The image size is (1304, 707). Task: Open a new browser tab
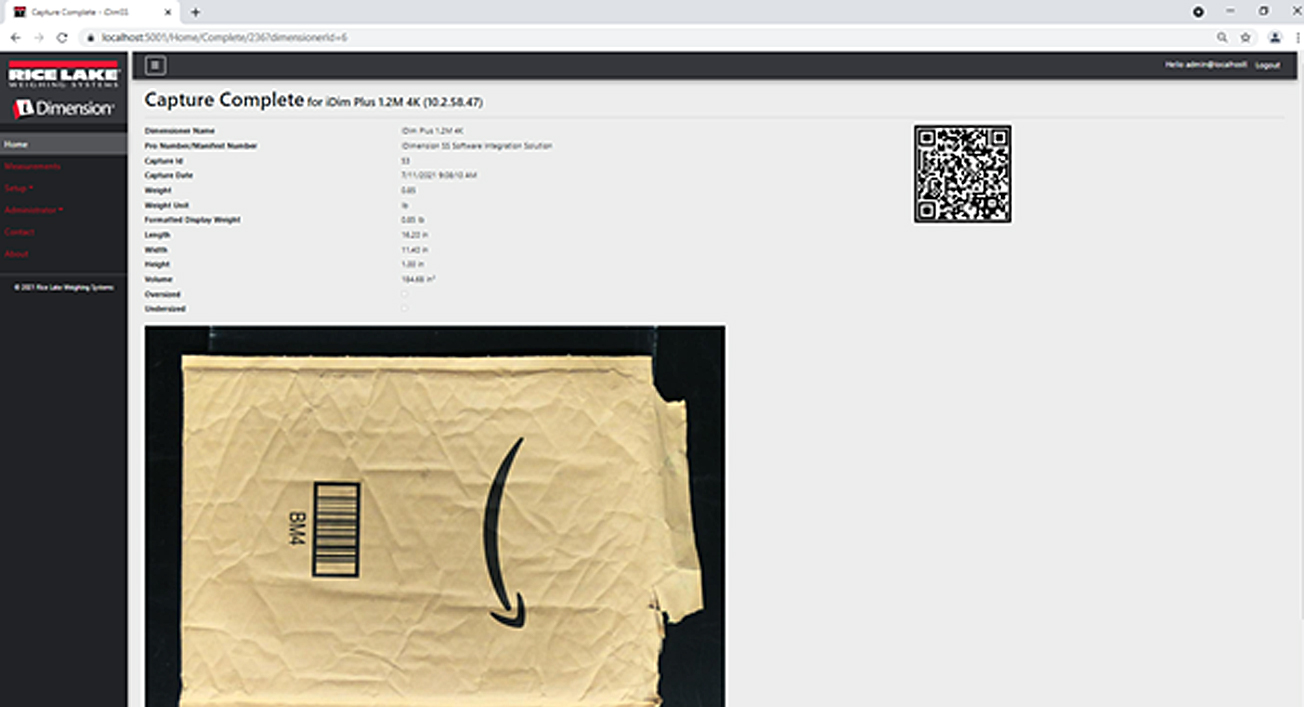(195, 12)
